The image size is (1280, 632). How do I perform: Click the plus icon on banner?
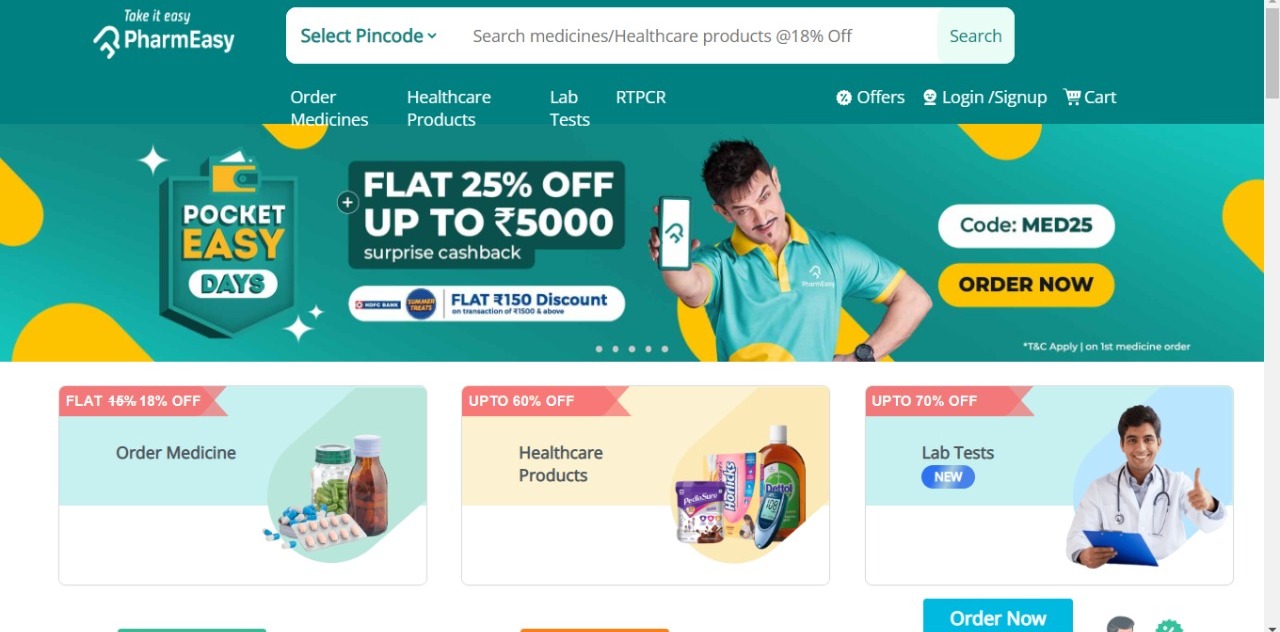347,203
